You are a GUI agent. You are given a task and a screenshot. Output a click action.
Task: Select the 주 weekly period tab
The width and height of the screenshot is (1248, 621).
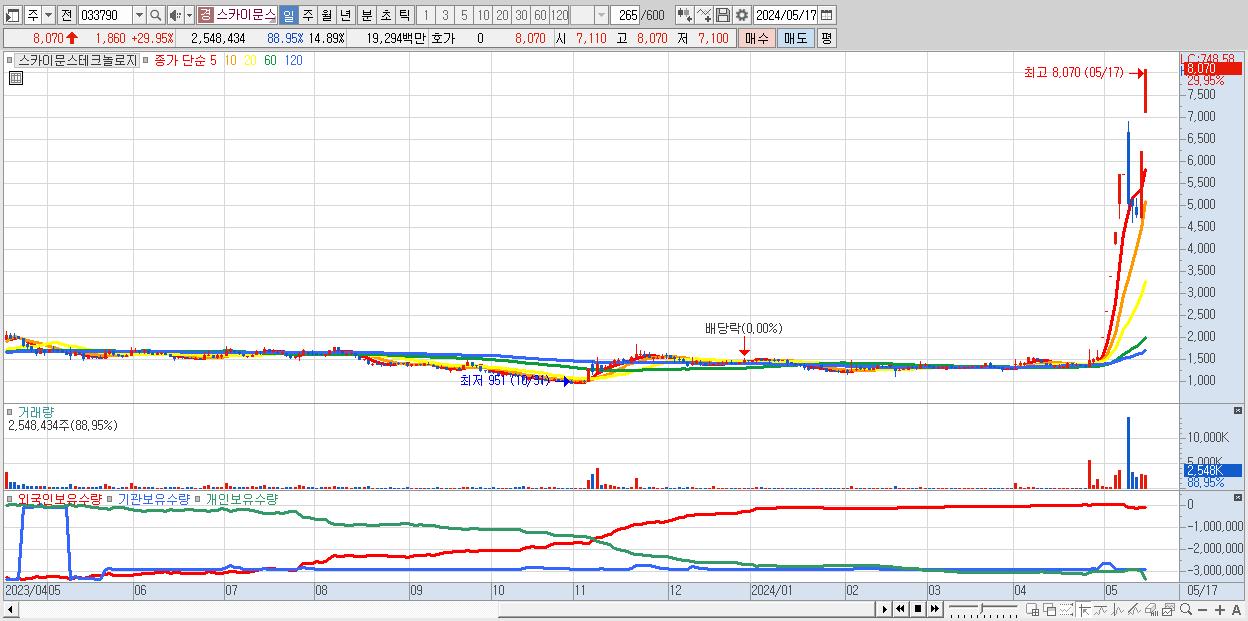coord(307,15)
